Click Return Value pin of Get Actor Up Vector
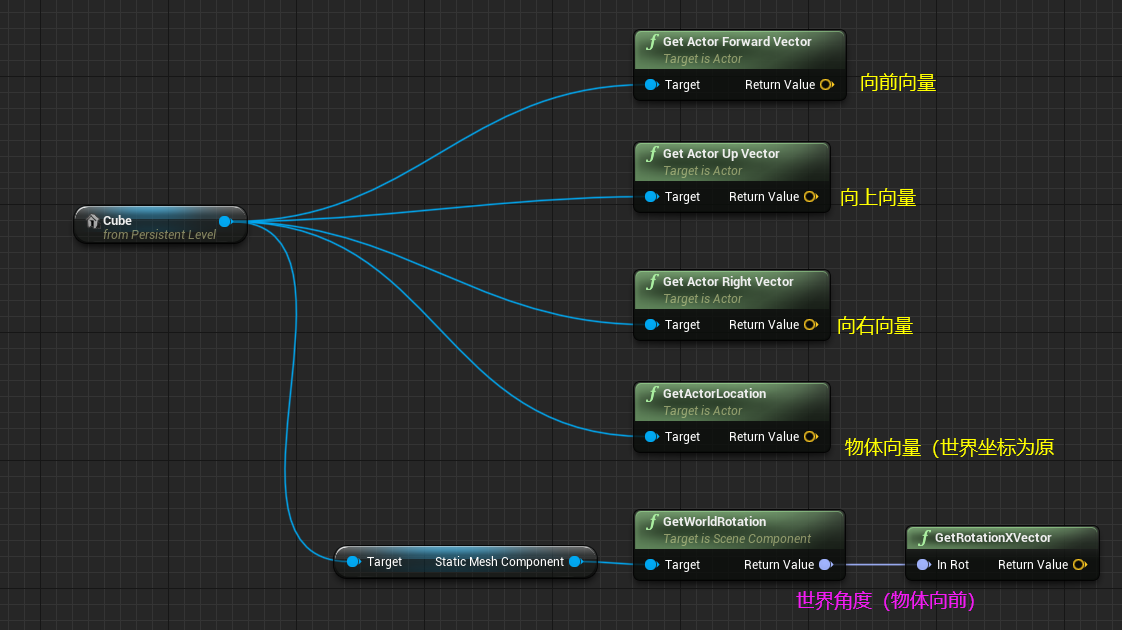Screen dimensions: 1122x630 pyautogui.click(x=811, y=196)
